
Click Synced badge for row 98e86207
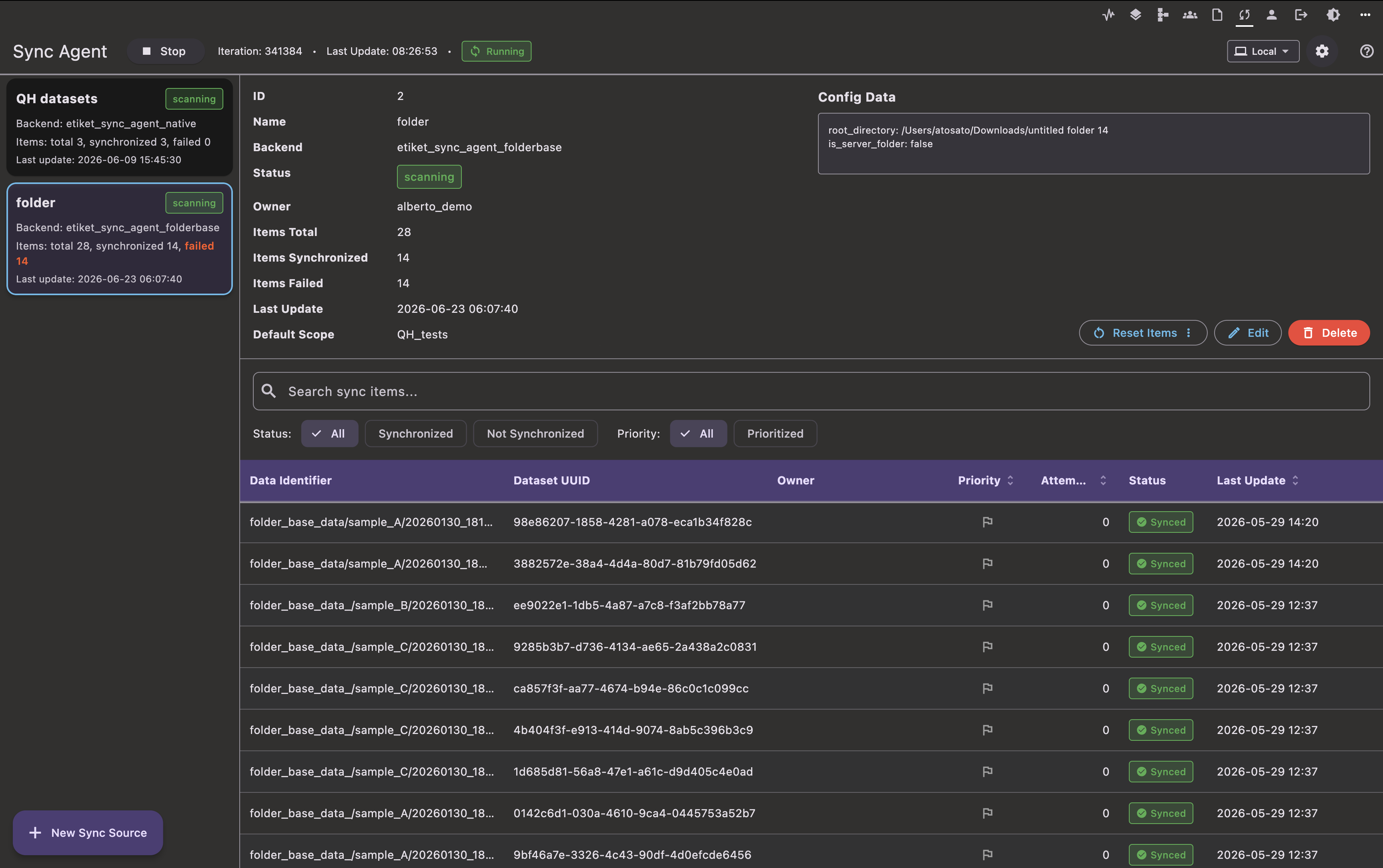pyautogui.click(x=1161, y=522)
